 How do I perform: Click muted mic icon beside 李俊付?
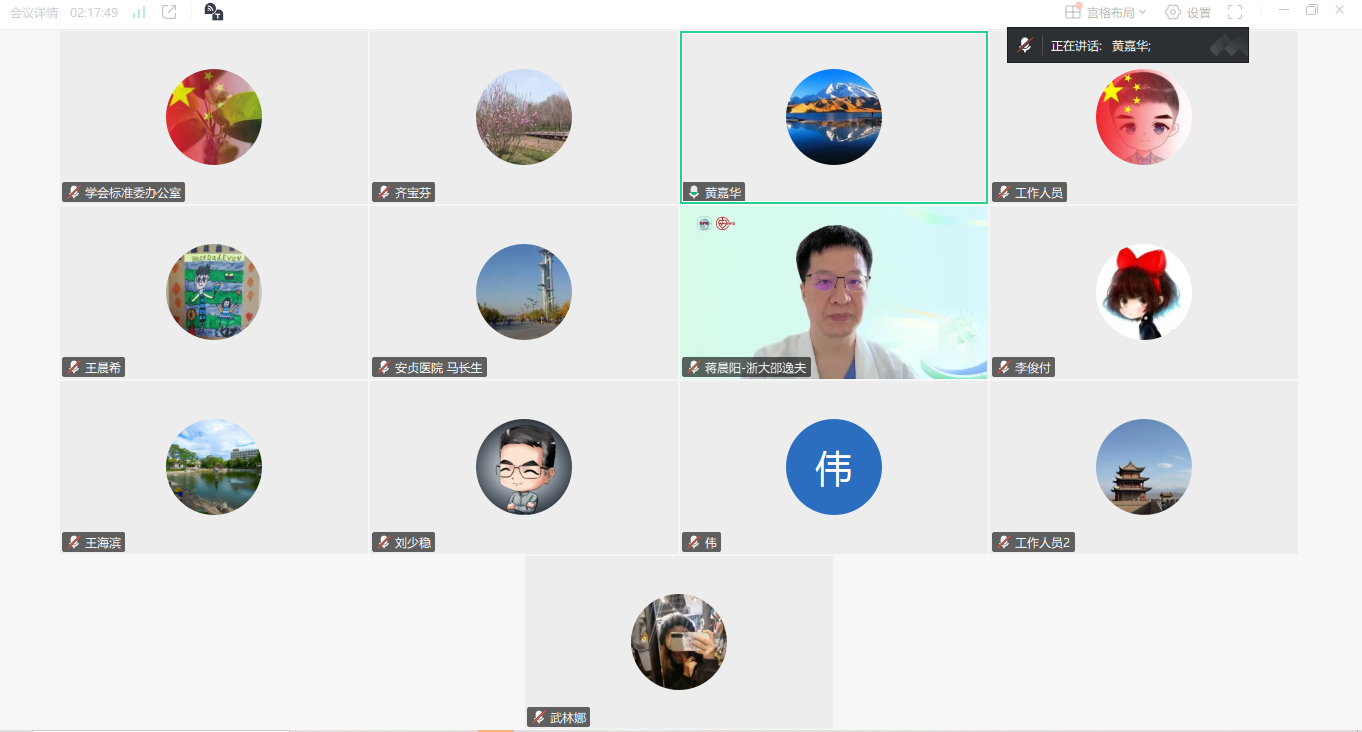1004,368
